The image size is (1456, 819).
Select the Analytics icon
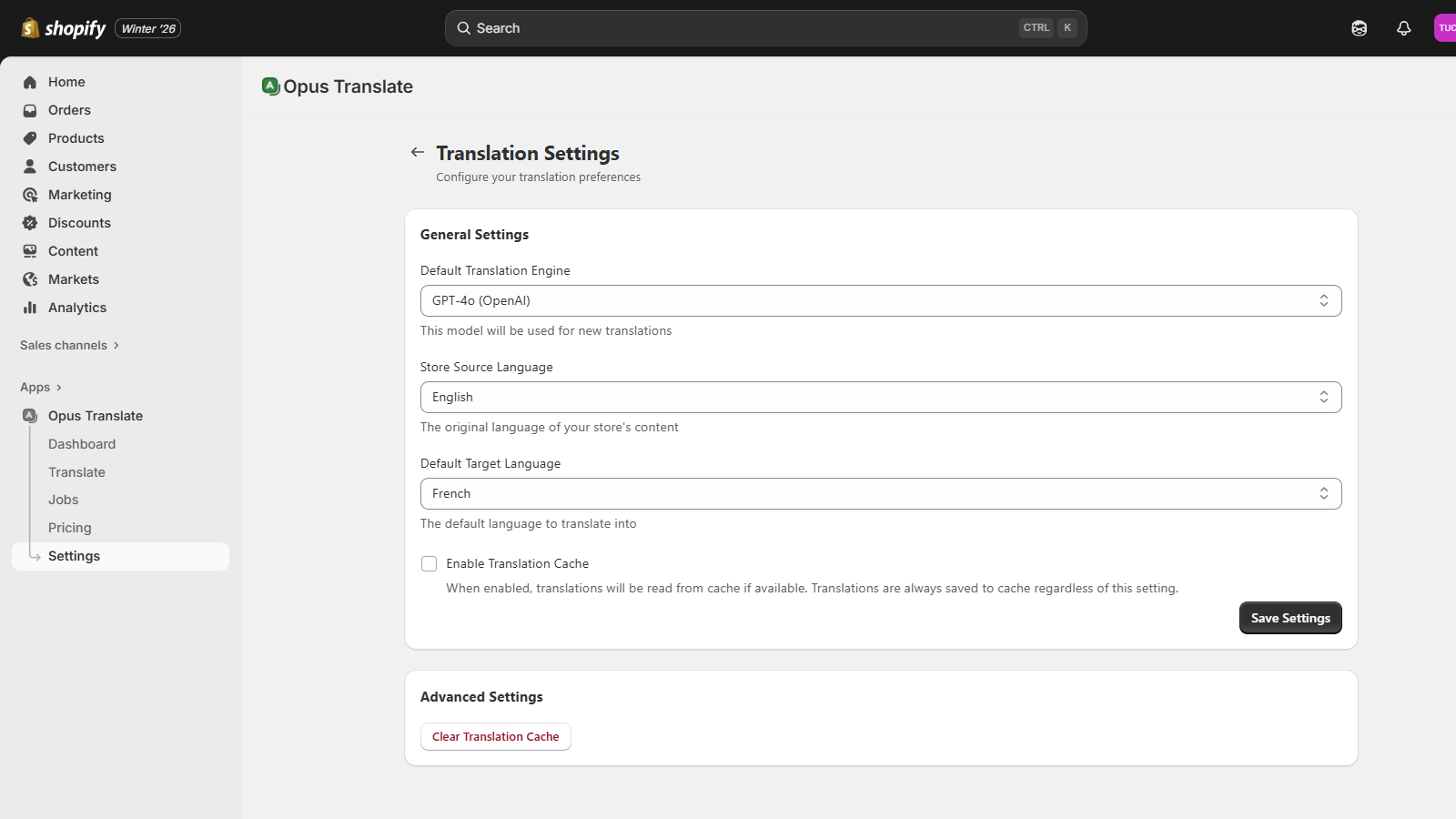coord(30,308)
